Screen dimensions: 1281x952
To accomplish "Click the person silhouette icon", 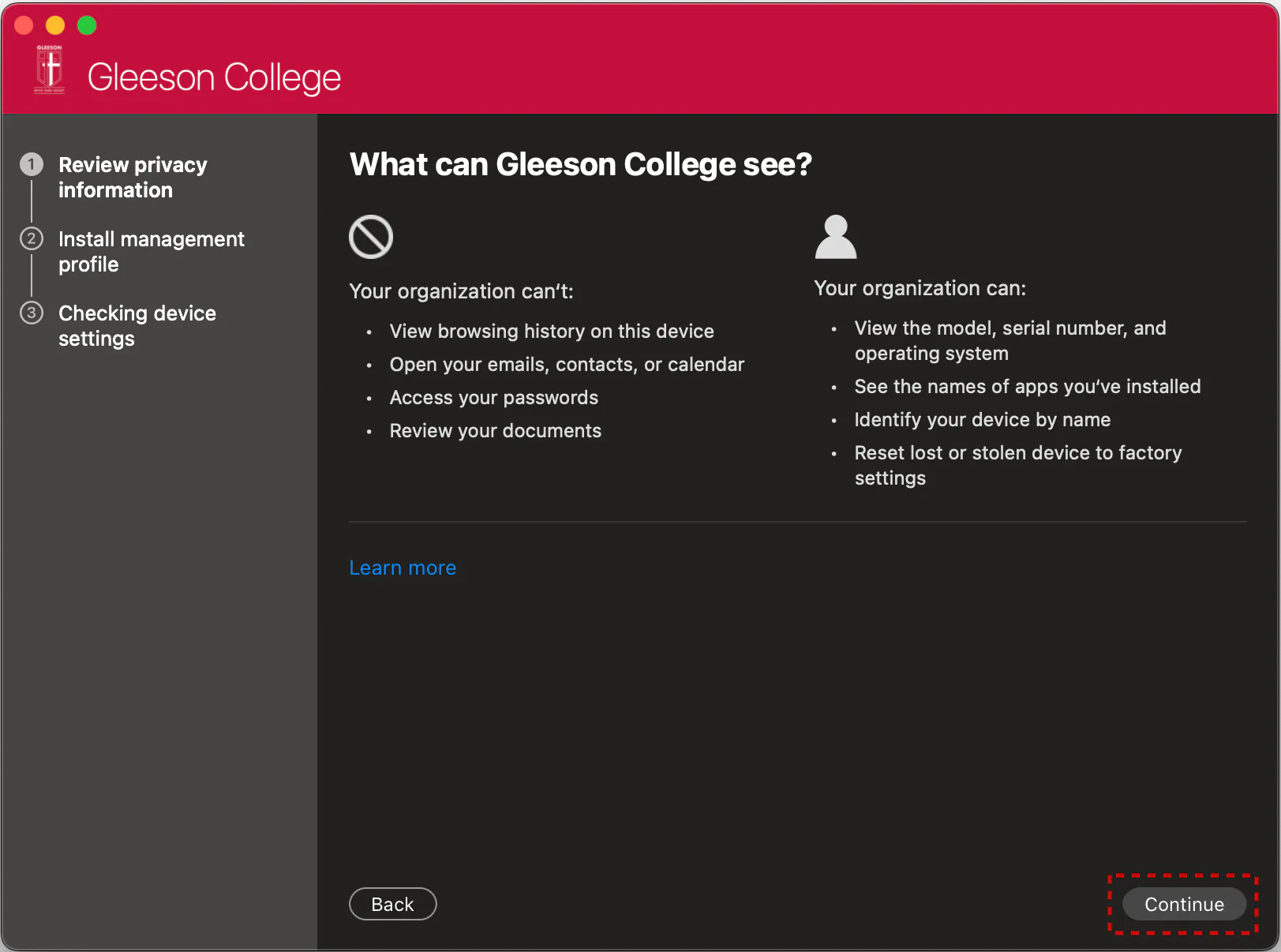I will point(836,237).
